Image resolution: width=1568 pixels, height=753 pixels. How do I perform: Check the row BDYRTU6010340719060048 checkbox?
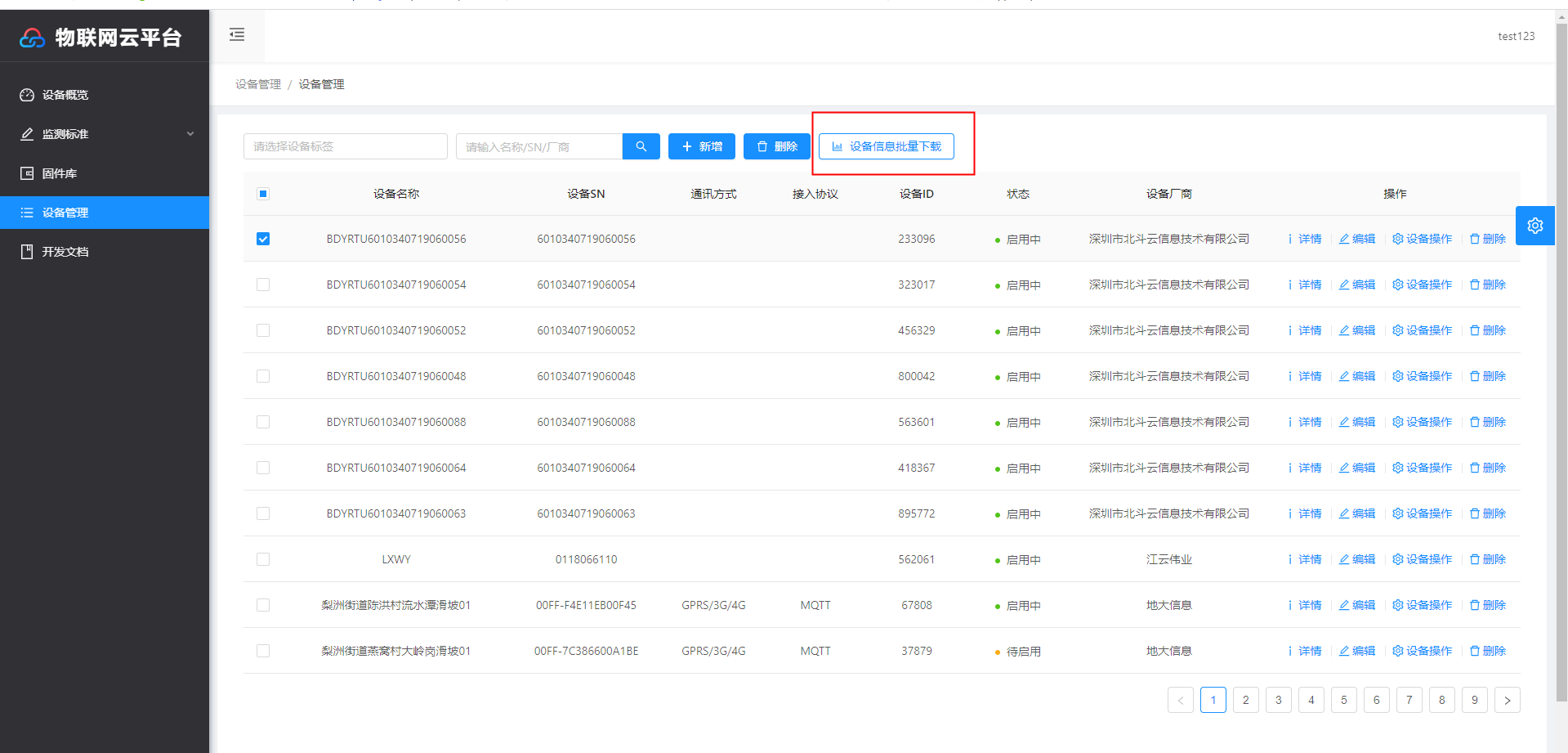click(263, 376)
